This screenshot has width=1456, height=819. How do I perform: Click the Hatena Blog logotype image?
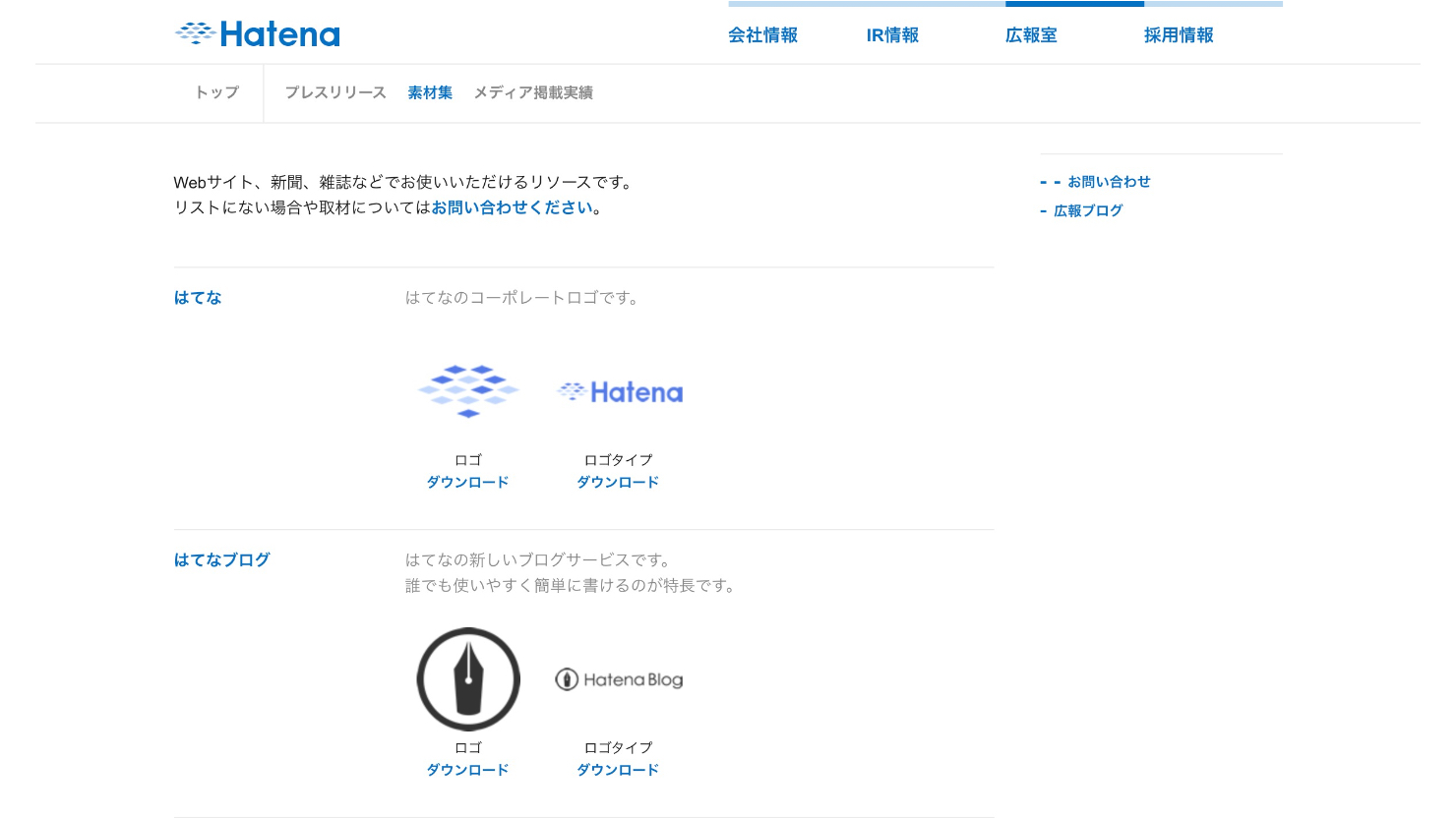(x=619, y=679)
